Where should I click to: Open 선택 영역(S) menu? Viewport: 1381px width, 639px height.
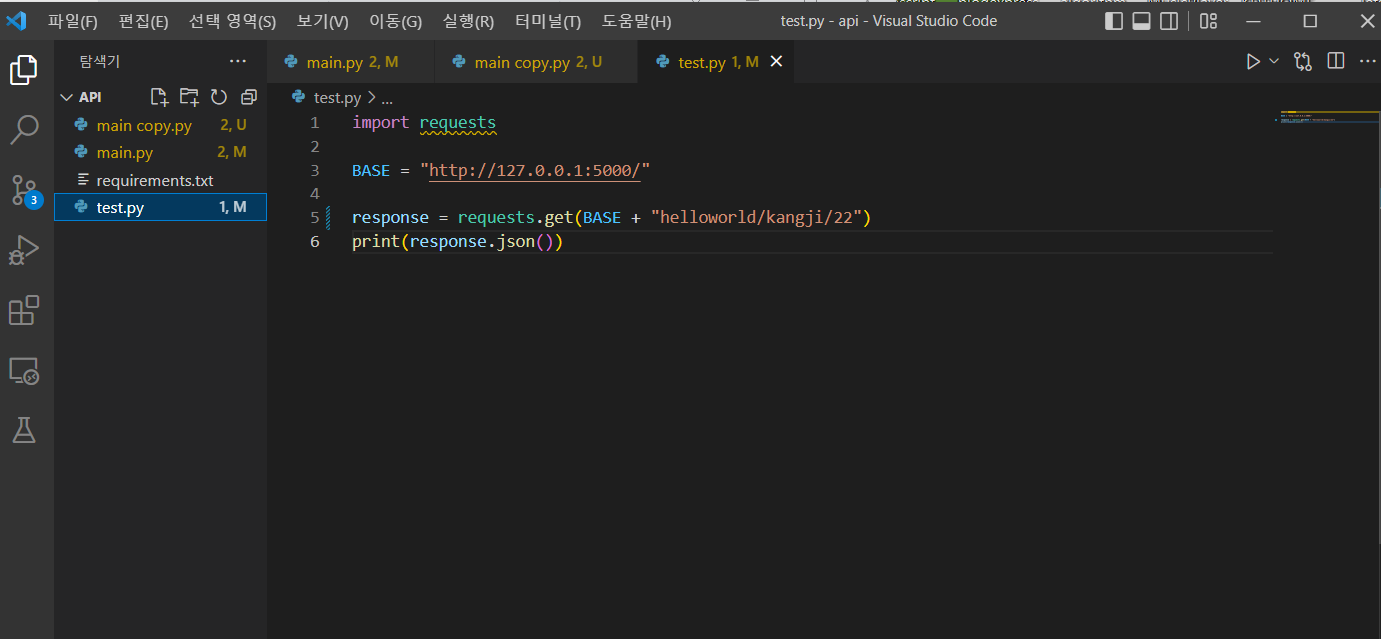(232, 21)
